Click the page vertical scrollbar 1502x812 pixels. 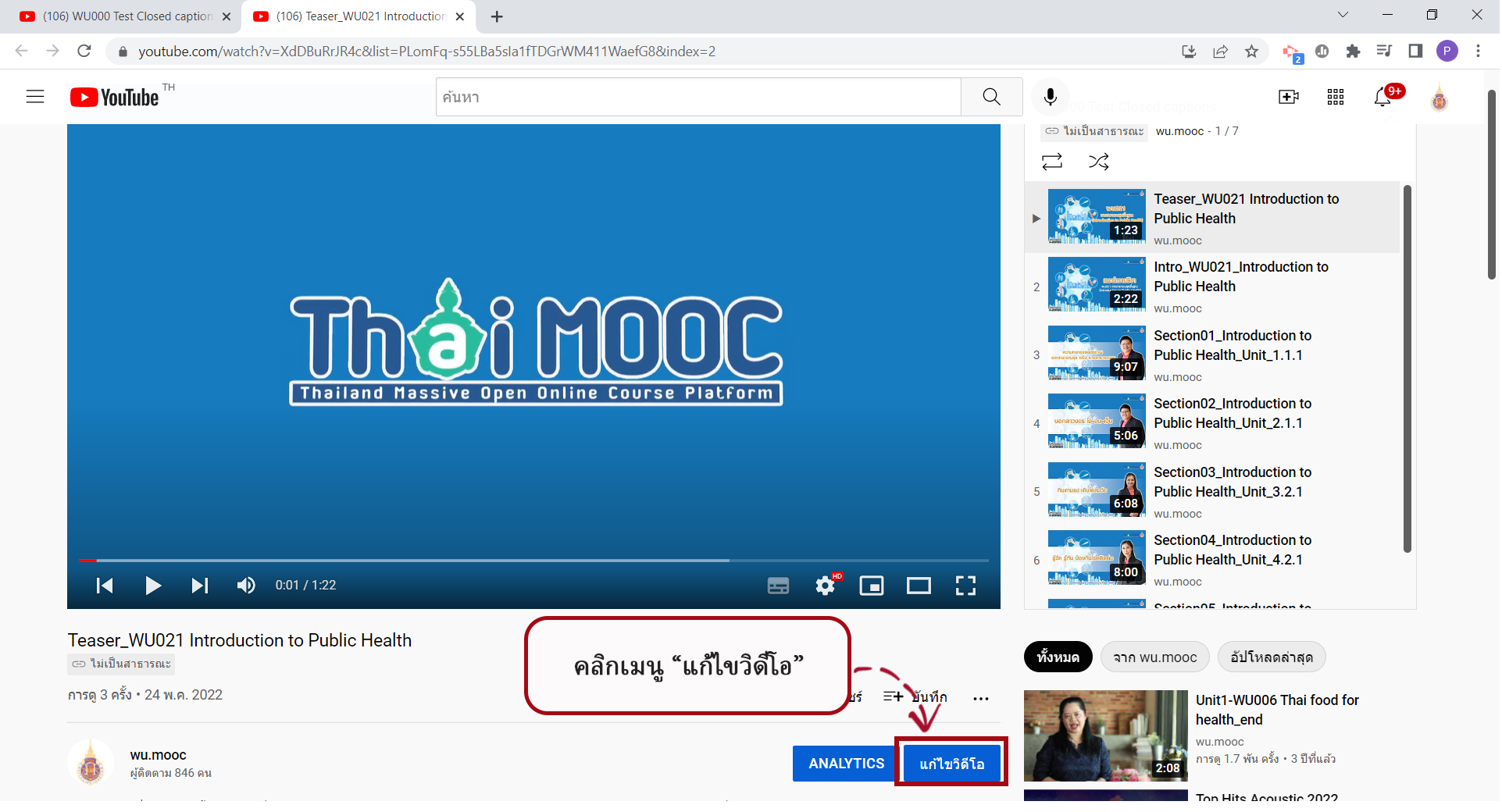point(1492,185)
